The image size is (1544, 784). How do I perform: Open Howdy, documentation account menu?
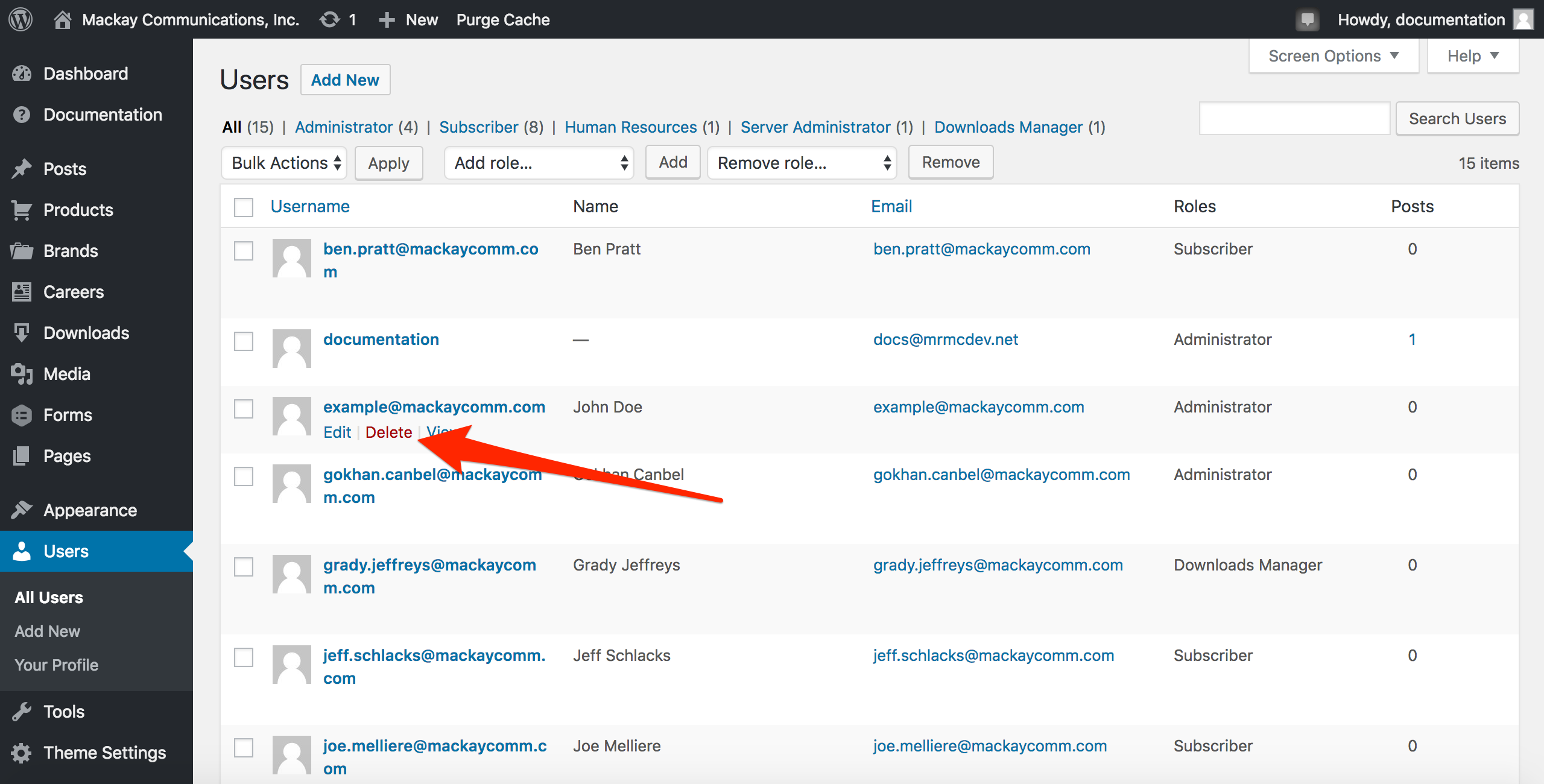(x=1435, y=20)
